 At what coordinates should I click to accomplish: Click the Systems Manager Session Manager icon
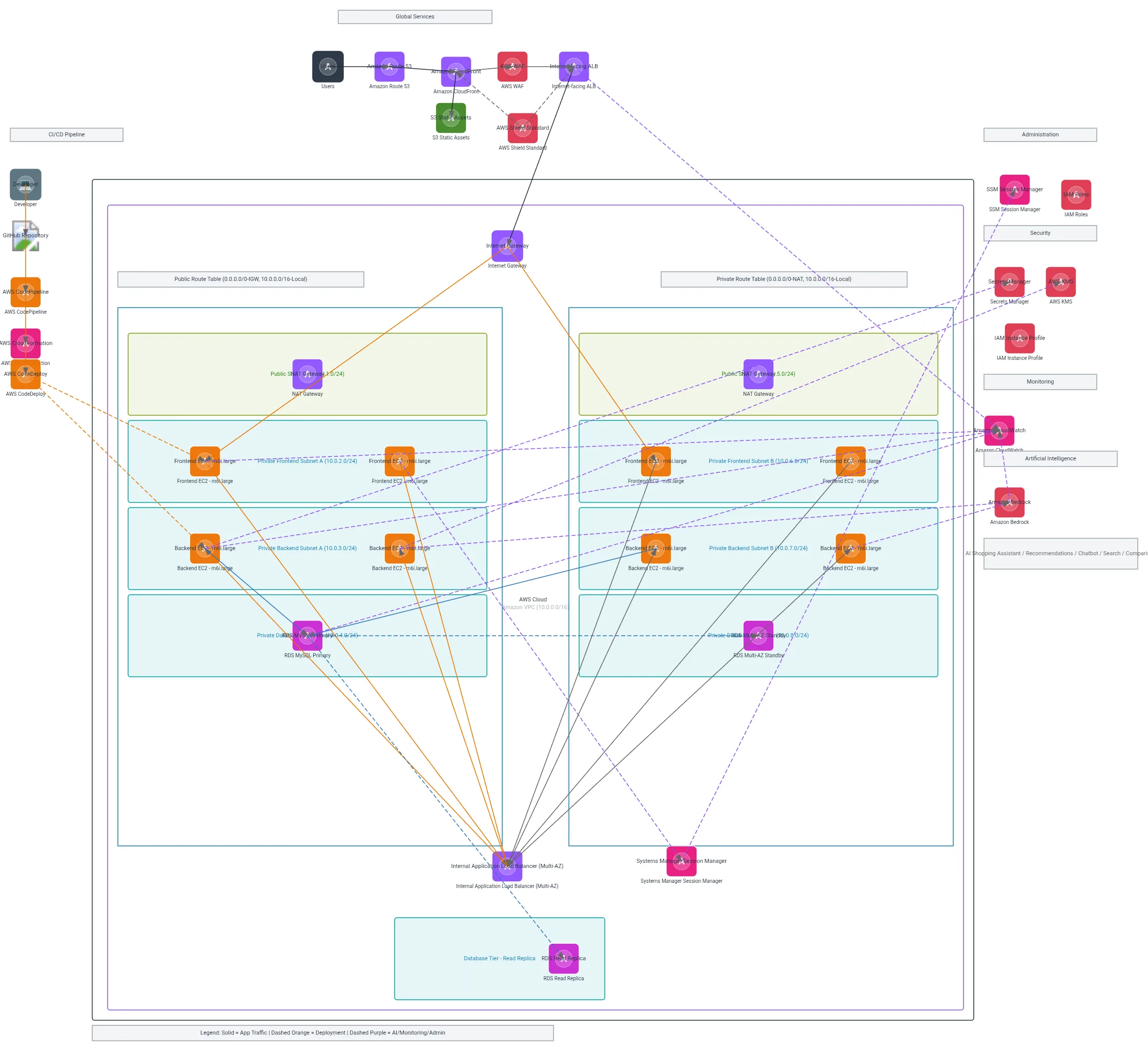coord(681,861)
